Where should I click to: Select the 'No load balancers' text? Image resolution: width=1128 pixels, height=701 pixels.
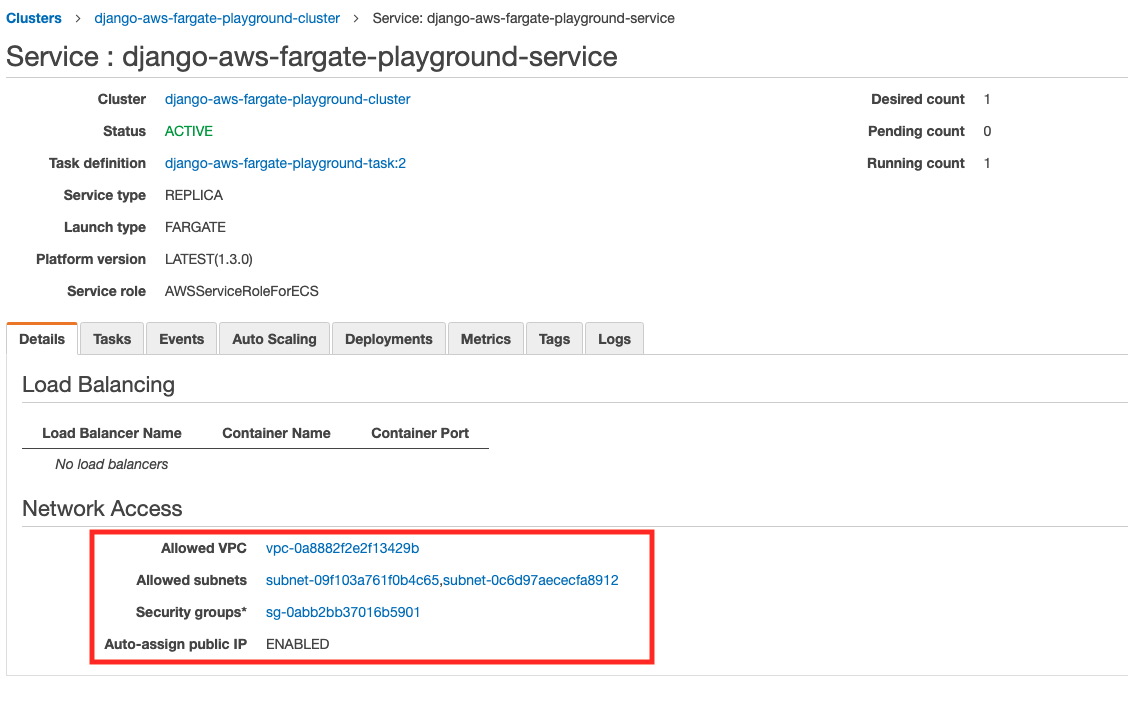coord(112,464)
